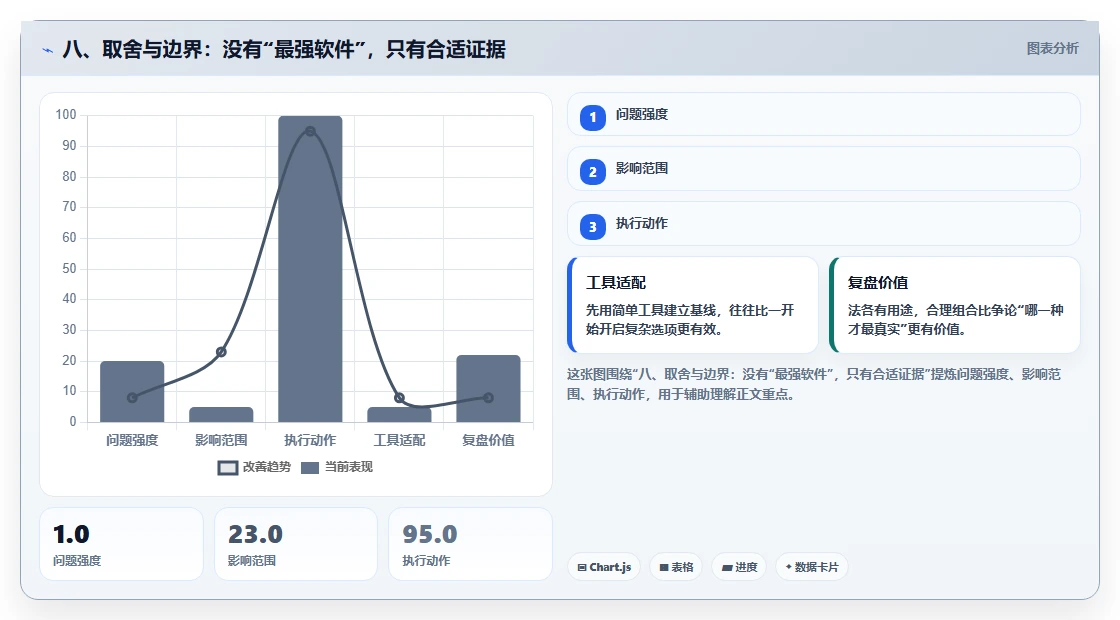
Task: Click the numbered badge 2 for 影响范围
Action: click(593, 172)
